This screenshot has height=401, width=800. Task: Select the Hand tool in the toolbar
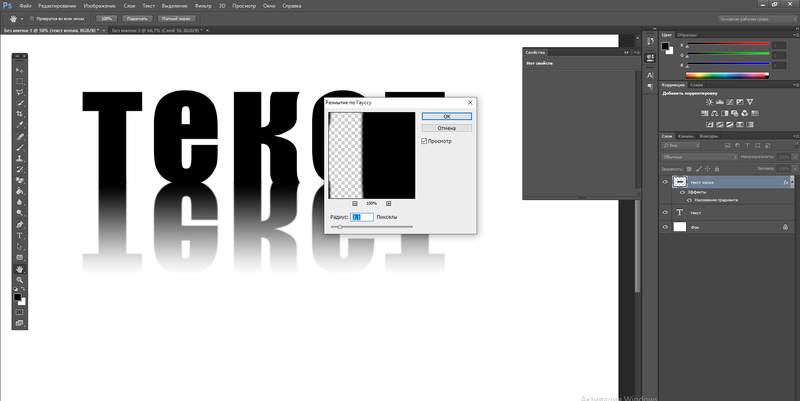click(x=19, y=270)
